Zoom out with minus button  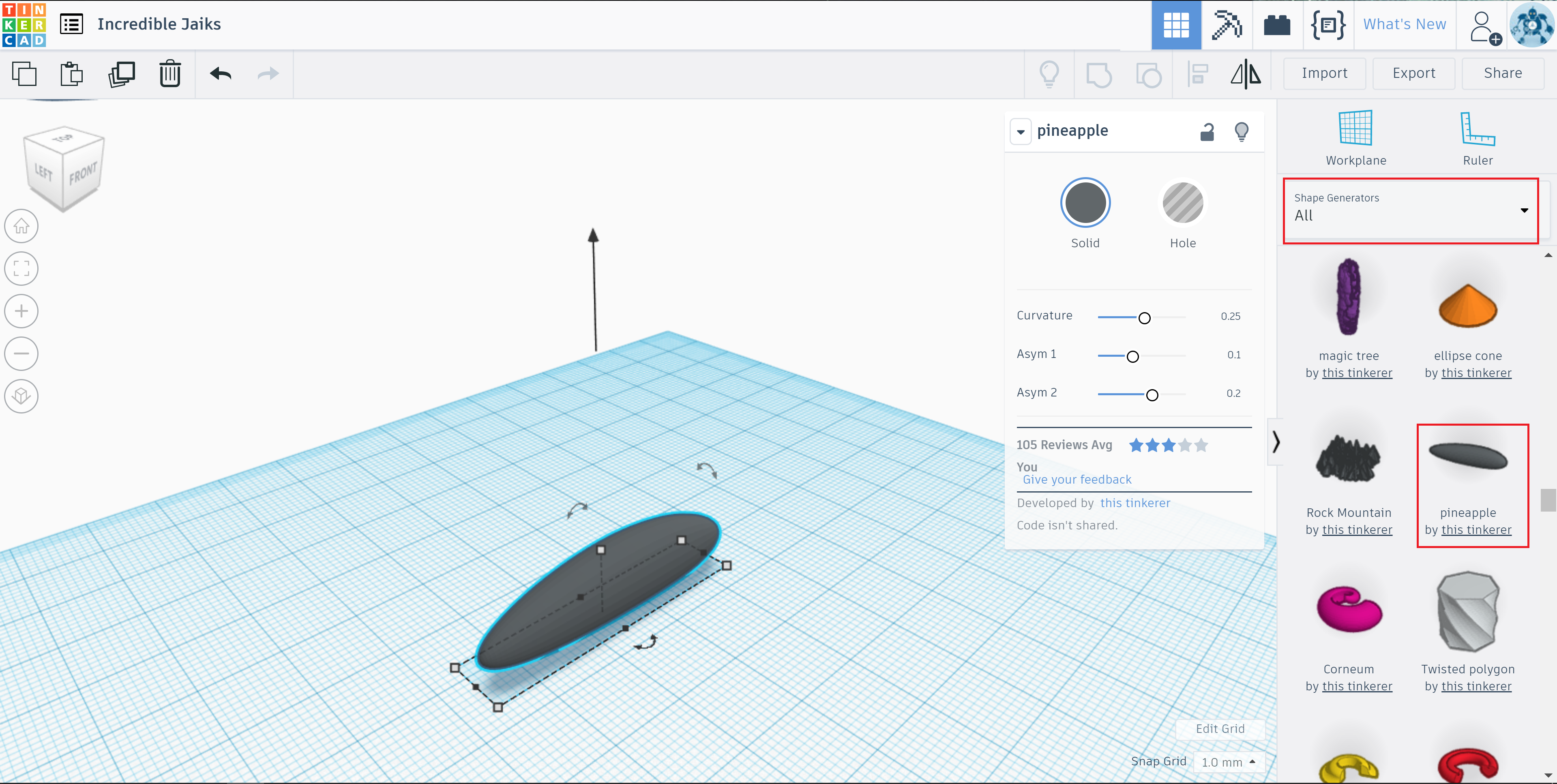pyautogui.click(x=21, y=353)
